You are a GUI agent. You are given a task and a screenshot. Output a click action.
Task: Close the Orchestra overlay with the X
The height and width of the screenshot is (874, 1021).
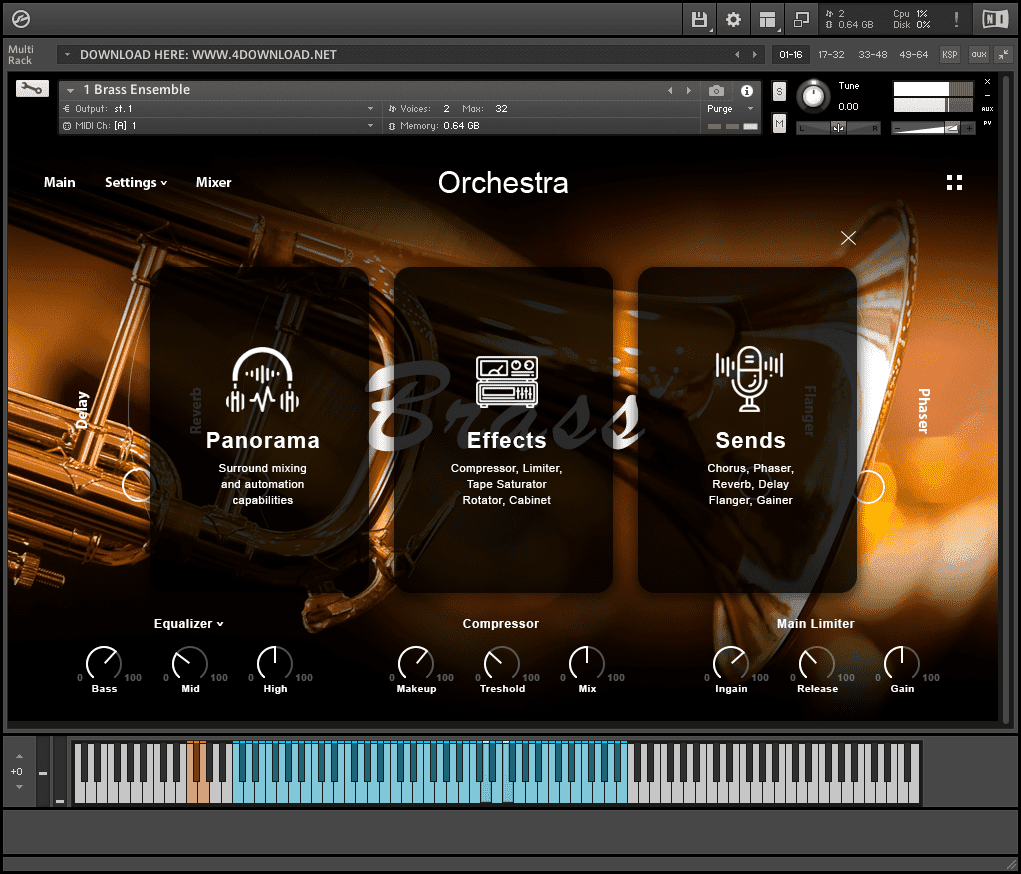pos(848,238)
